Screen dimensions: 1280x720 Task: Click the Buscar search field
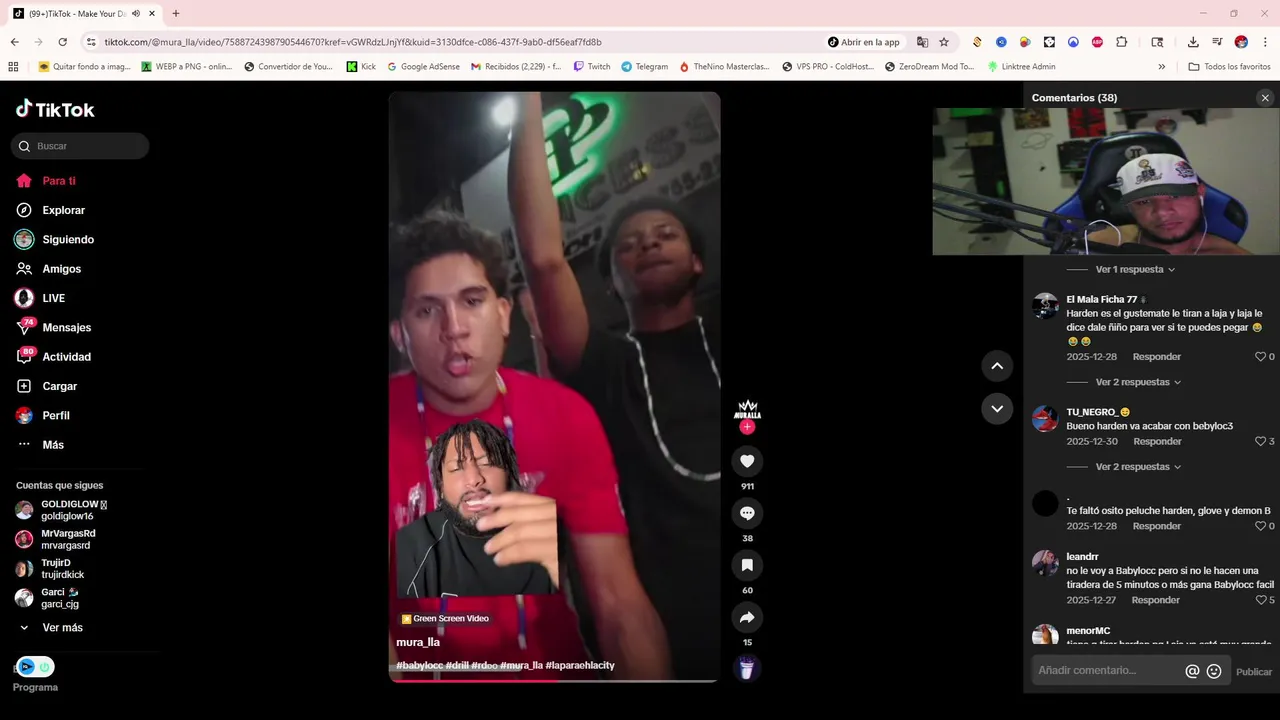coord(80,146)
